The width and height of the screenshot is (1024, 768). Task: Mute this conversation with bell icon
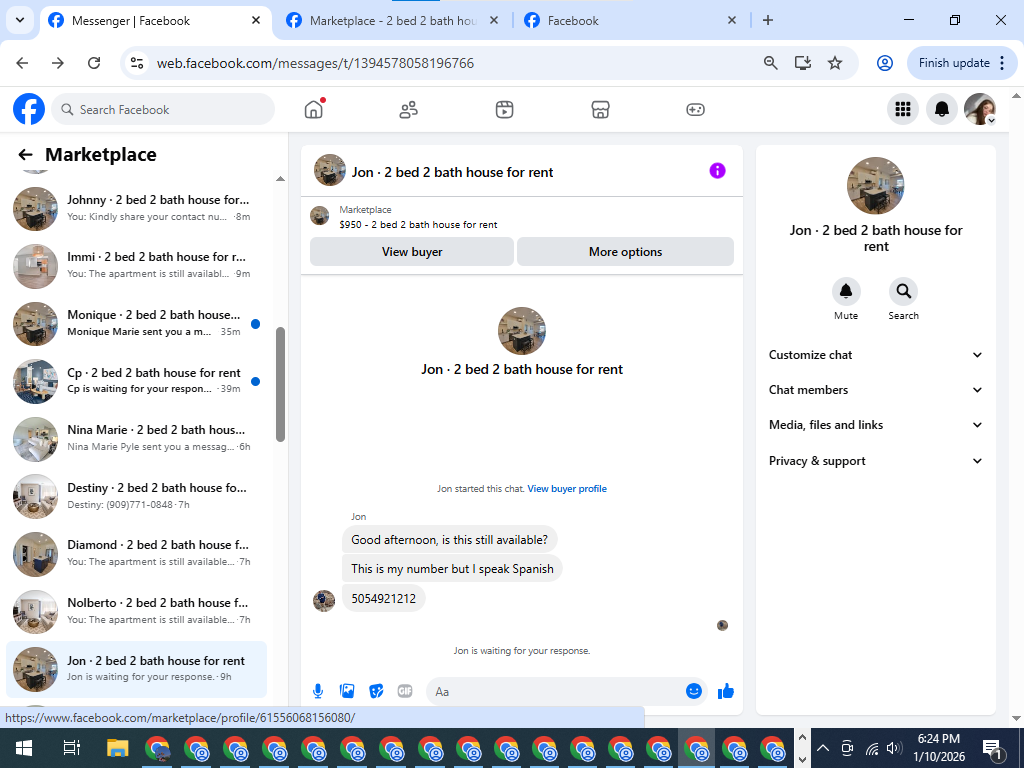pos(846,291)
